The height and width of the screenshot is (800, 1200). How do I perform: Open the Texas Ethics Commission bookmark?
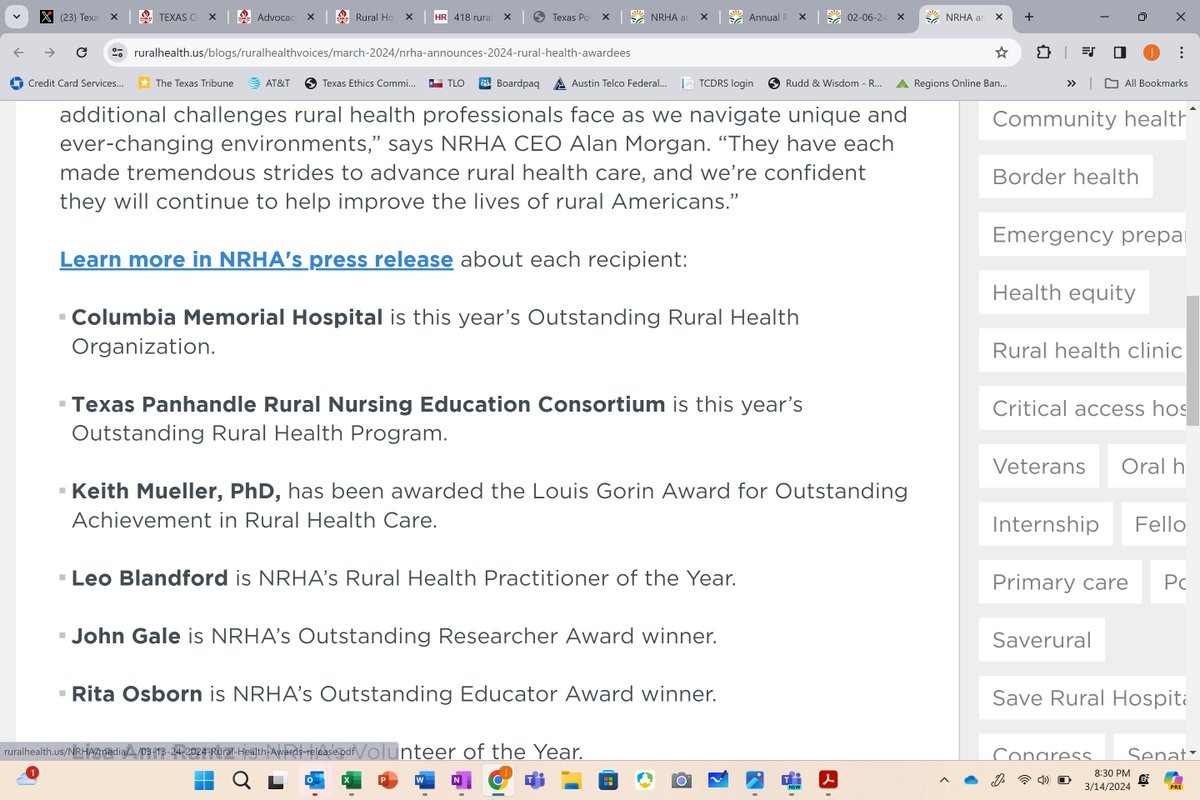[360, 83]
